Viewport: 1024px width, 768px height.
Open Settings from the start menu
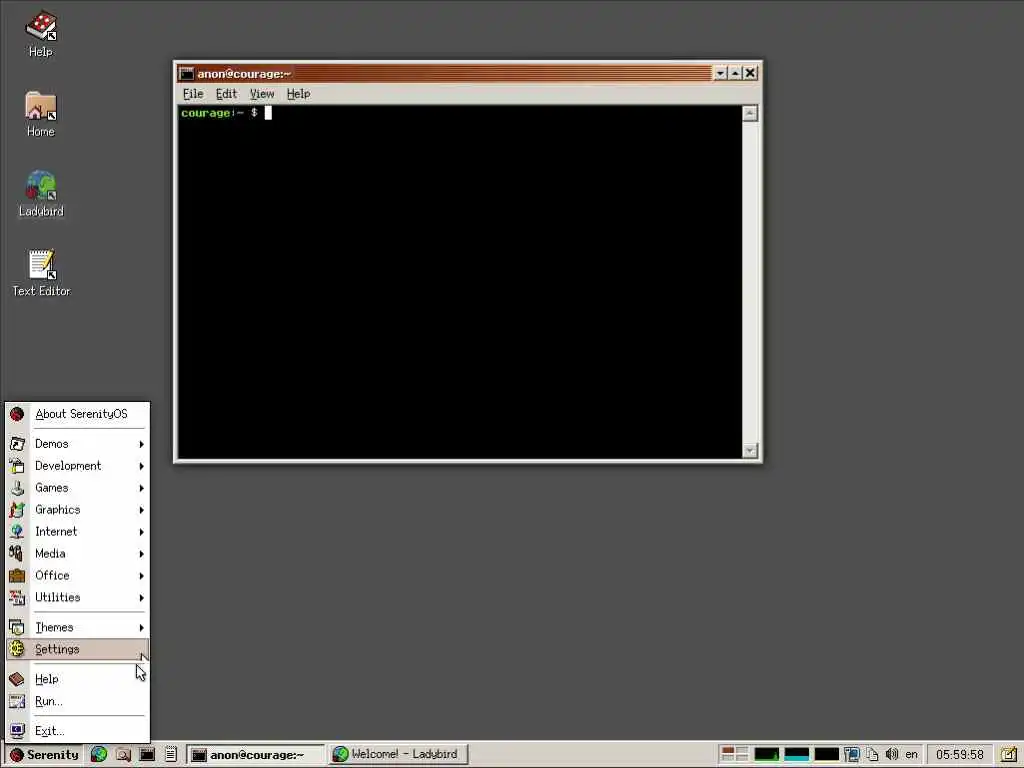tap(78, 649)
